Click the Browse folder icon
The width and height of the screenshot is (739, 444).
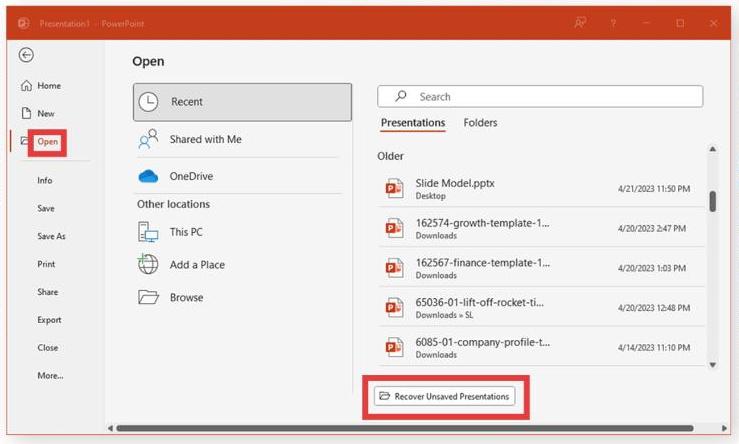point(148,297)
